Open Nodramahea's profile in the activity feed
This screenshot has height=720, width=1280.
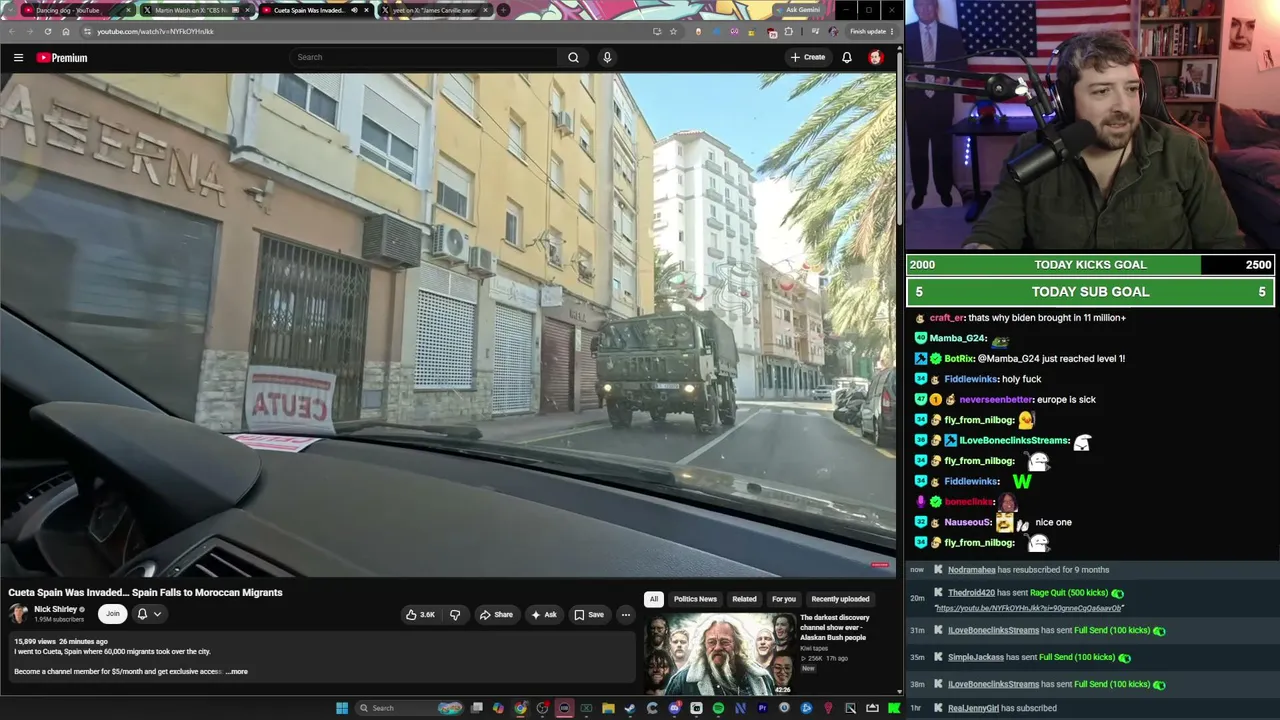pyautogui.click(x=971, y=570)
